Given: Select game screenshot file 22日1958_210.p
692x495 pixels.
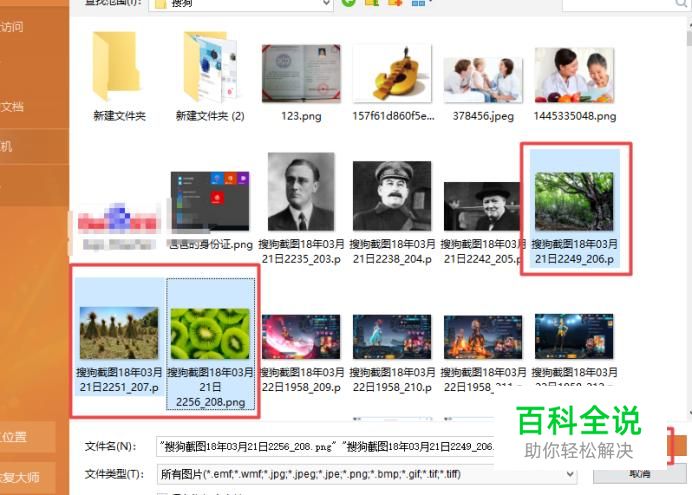Looking at the screenshot, I should click(x=392, y=336).
